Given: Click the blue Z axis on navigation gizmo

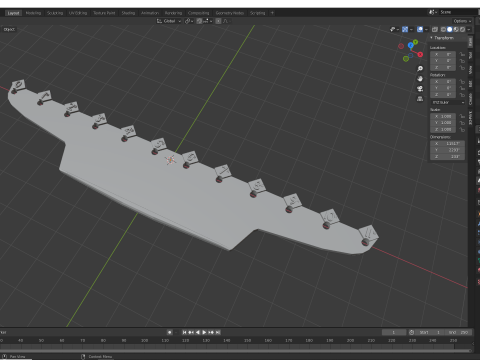Looking at the screenshot, I should (411, 45).
